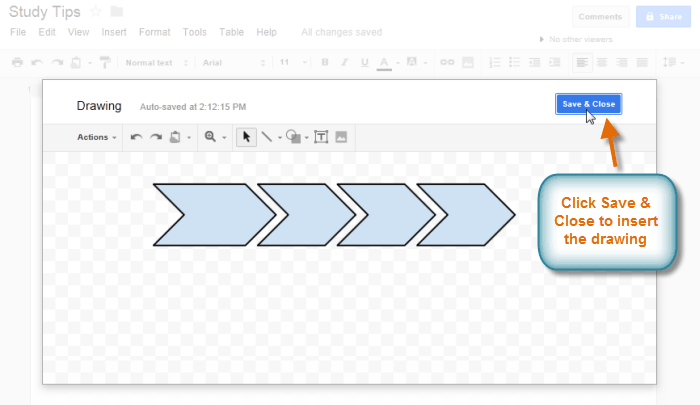Open the File menu

(18, 32)
